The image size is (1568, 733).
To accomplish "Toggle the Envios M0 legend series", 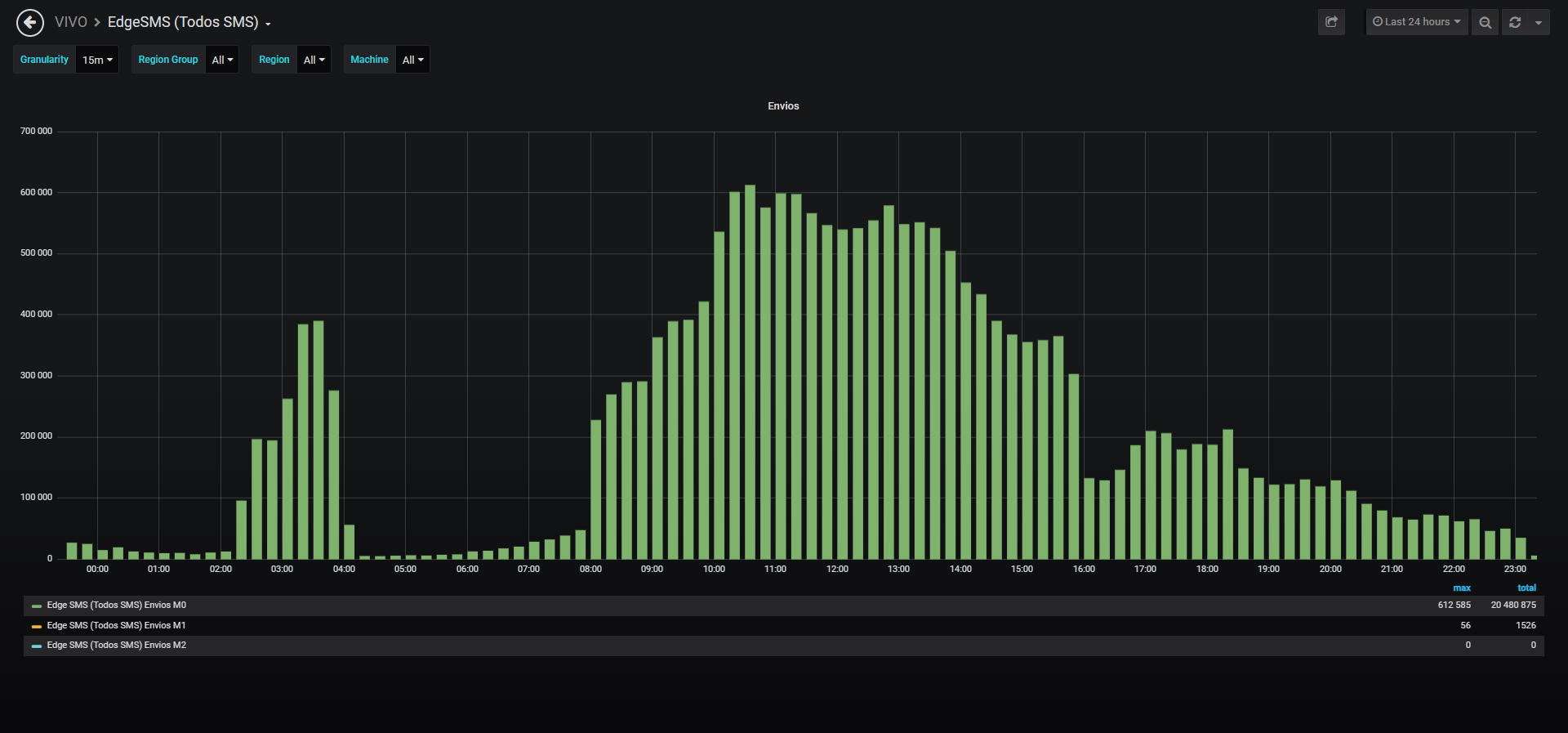I will (117, 606).
